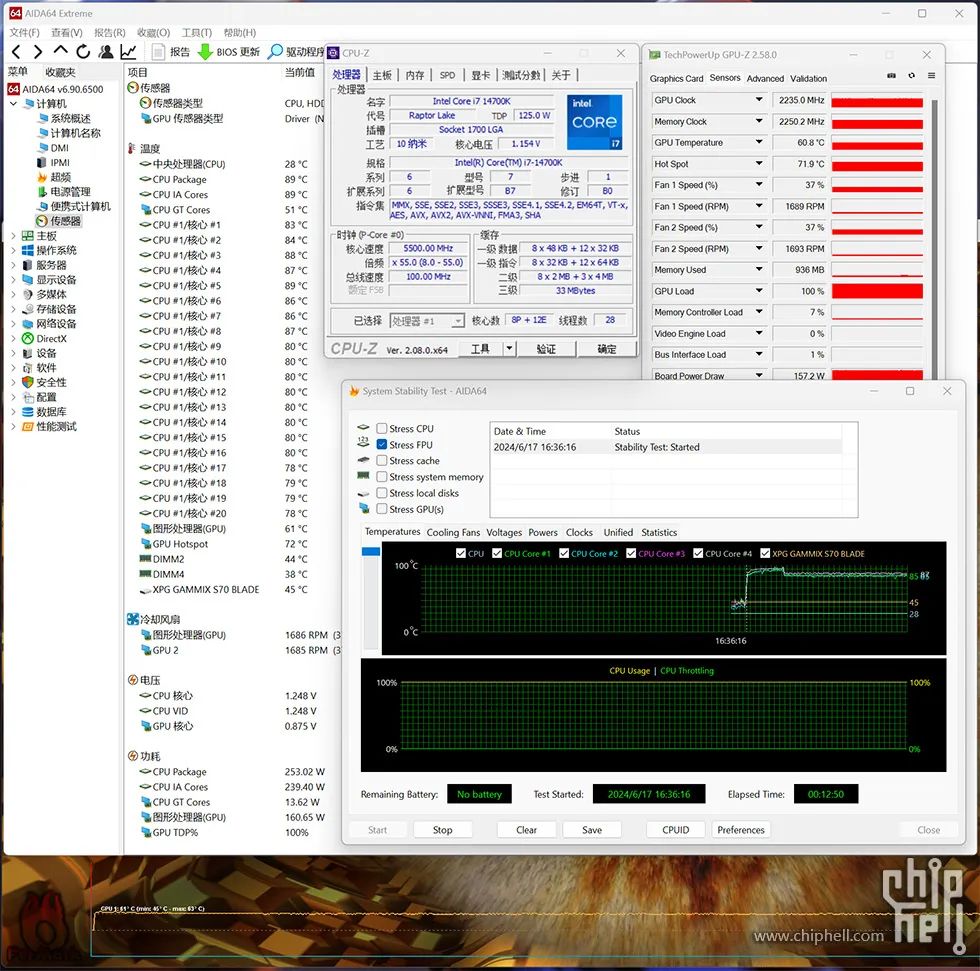This screenshot has width=980, height=971.
Task: Click the graph chart icon in AIDA64 toolbar
Action: 128,52
